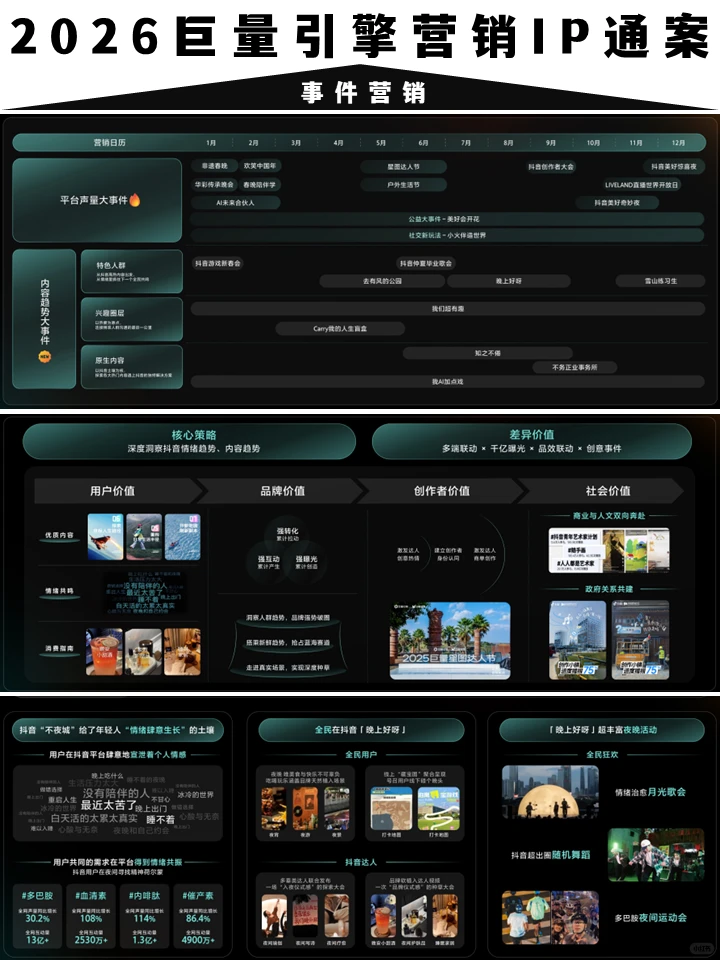Switch to the 用户价值 arrow tab
This screenshot has width=720, height=960.
click(118, 491)
